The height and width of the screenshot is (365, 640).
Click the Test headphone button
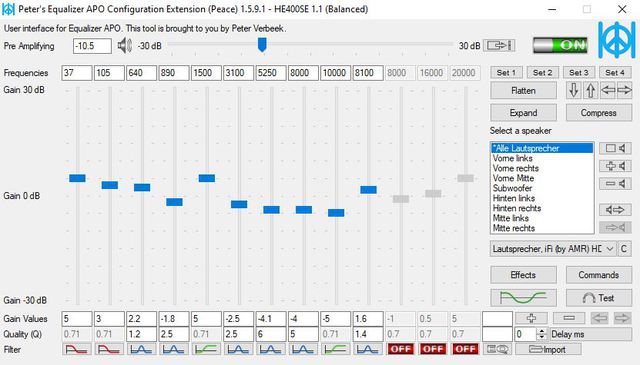[598, 298]
